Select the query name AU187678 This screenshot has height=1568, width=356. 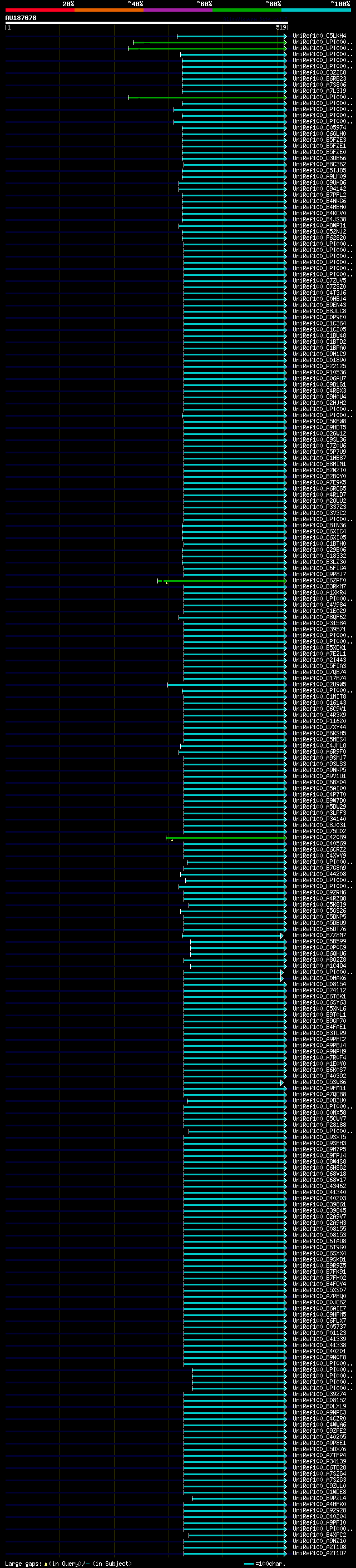click(21, 18)
